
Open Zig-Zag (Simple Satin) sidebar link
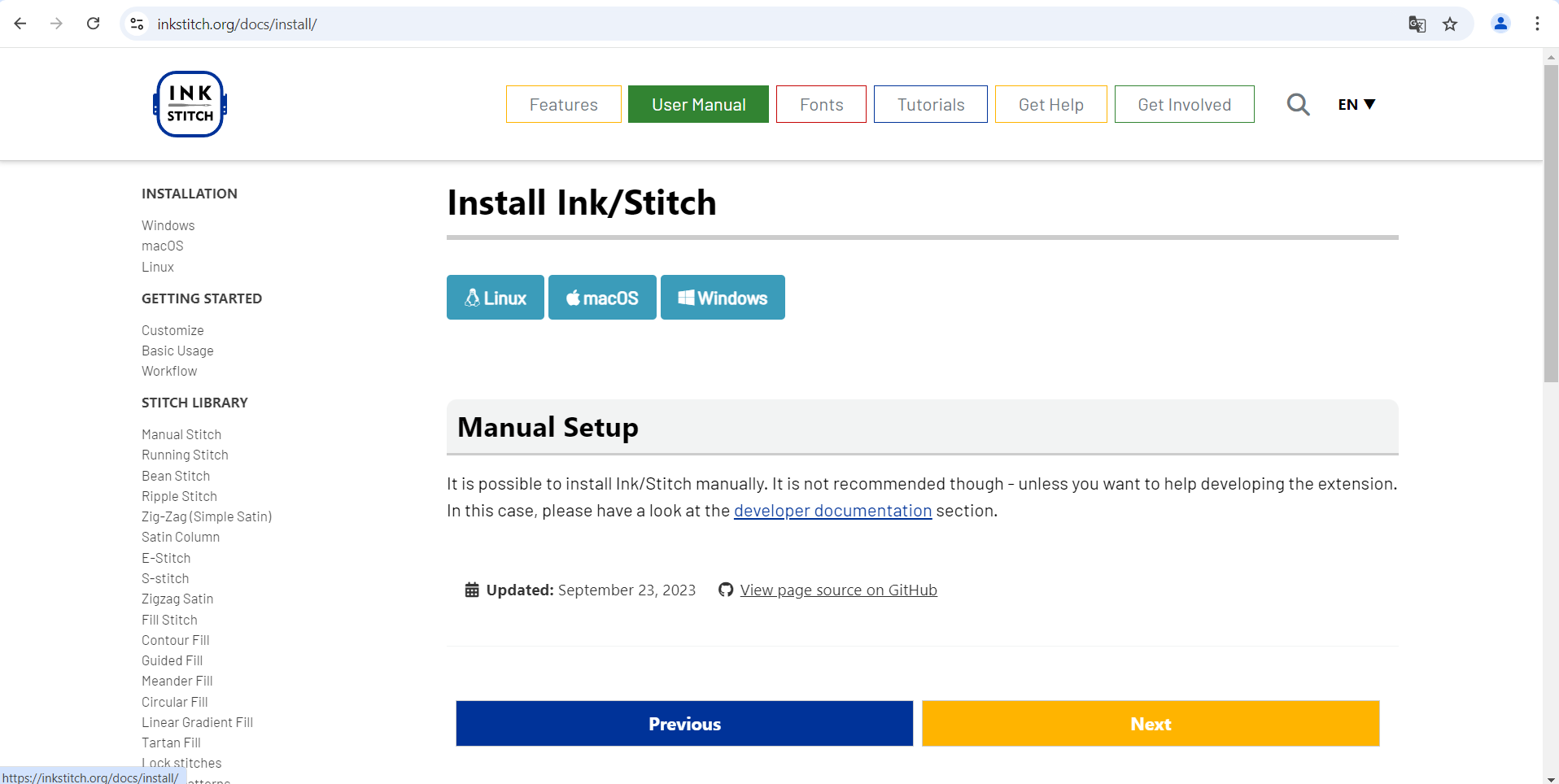click(x=207, y=516)
